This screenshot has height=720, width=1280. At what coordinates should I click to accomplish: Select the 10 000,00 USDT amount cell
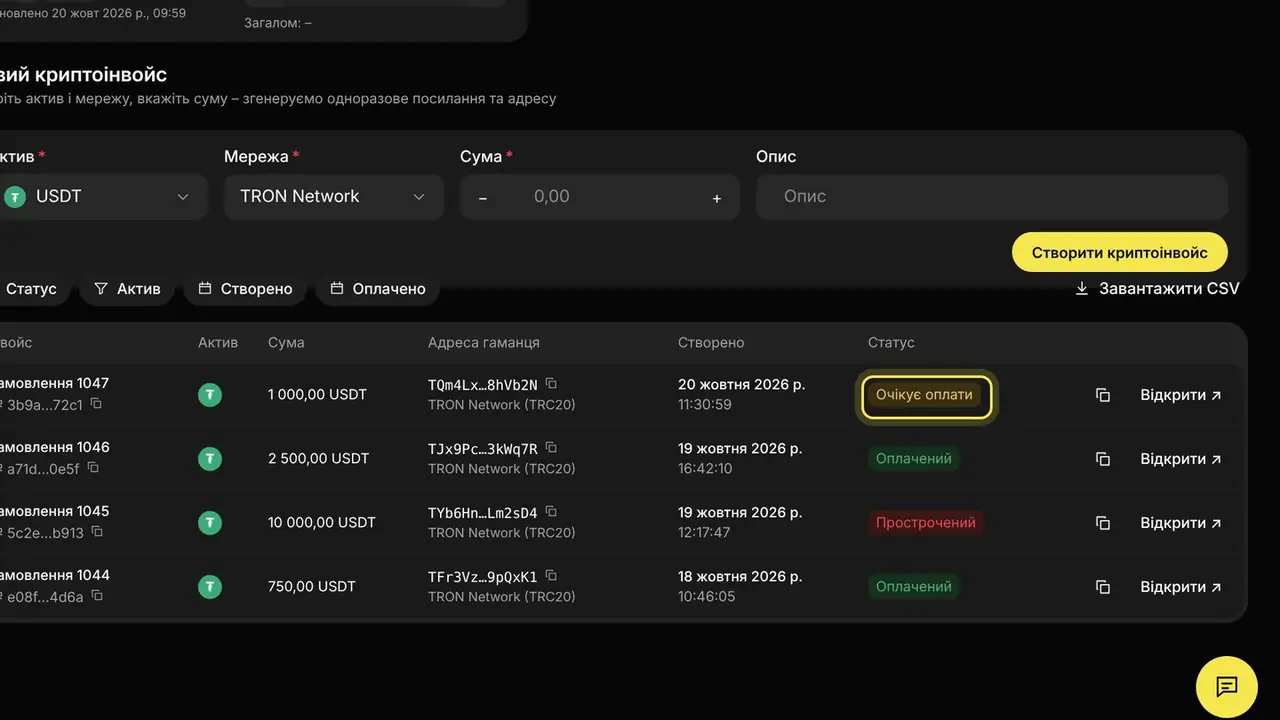pos(322,523)
